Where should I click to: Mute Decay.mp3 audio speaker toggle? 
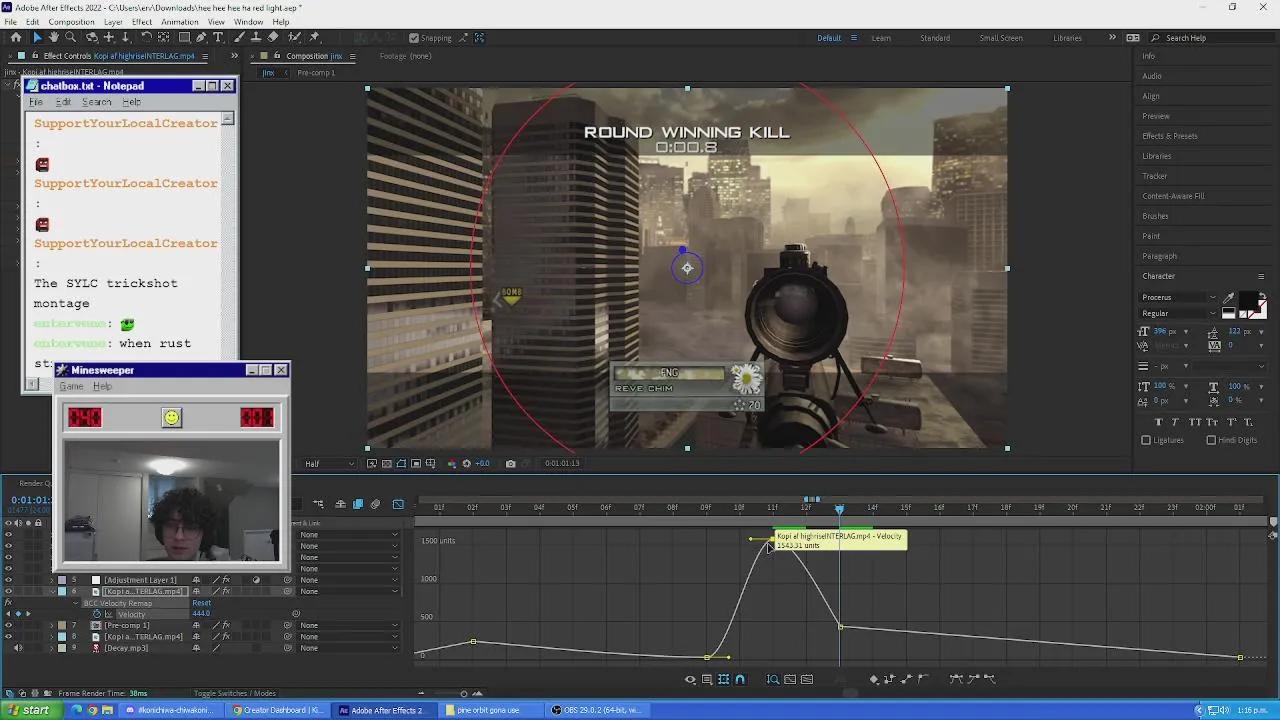(17, 648)
